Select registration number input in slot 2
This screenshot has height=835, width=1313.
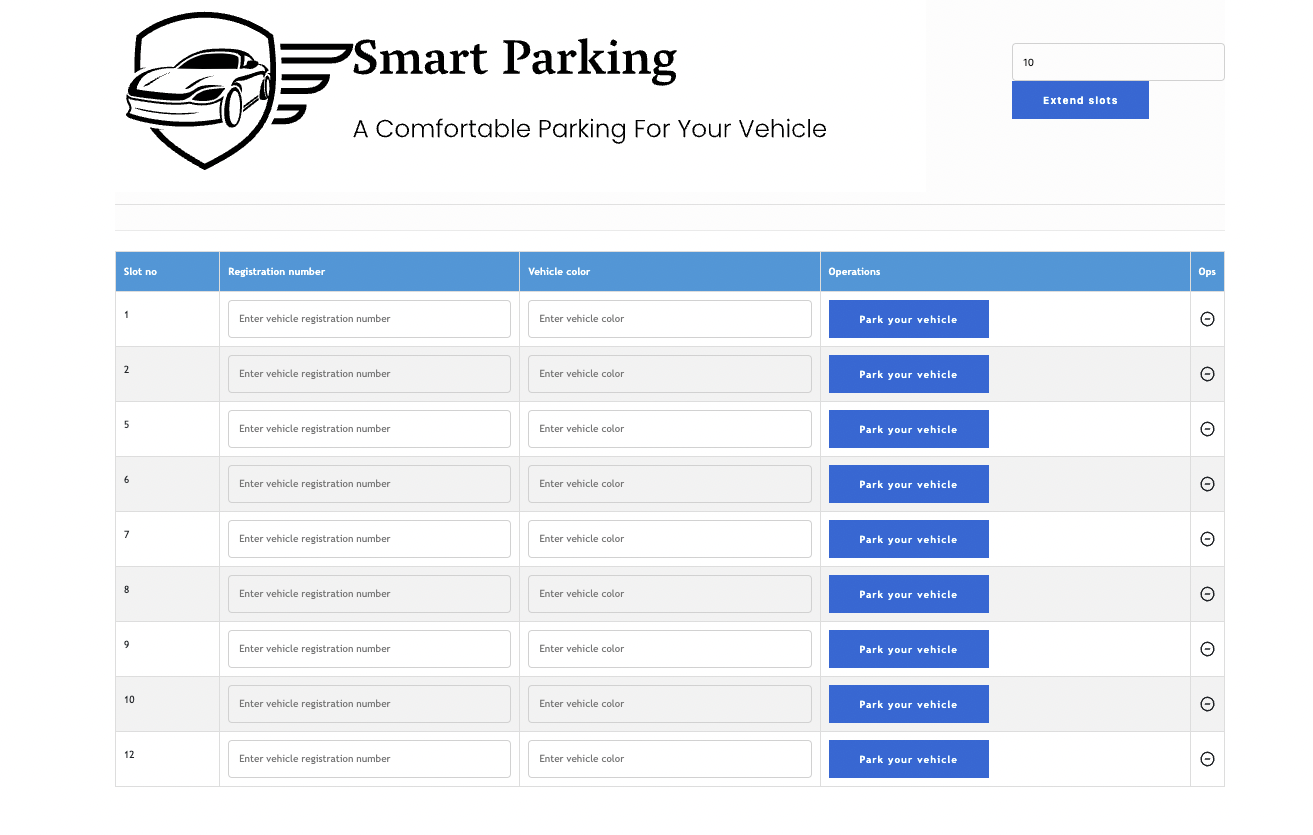tap(369, 374)
